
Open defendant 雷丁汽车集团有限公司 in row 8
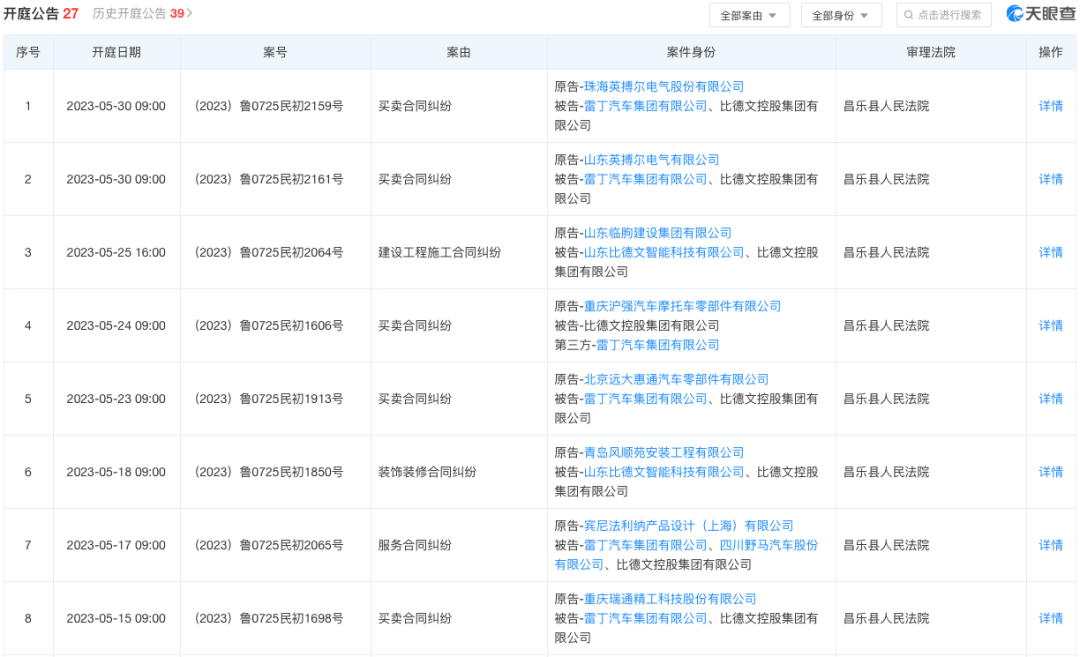click(x=645, y=618)
